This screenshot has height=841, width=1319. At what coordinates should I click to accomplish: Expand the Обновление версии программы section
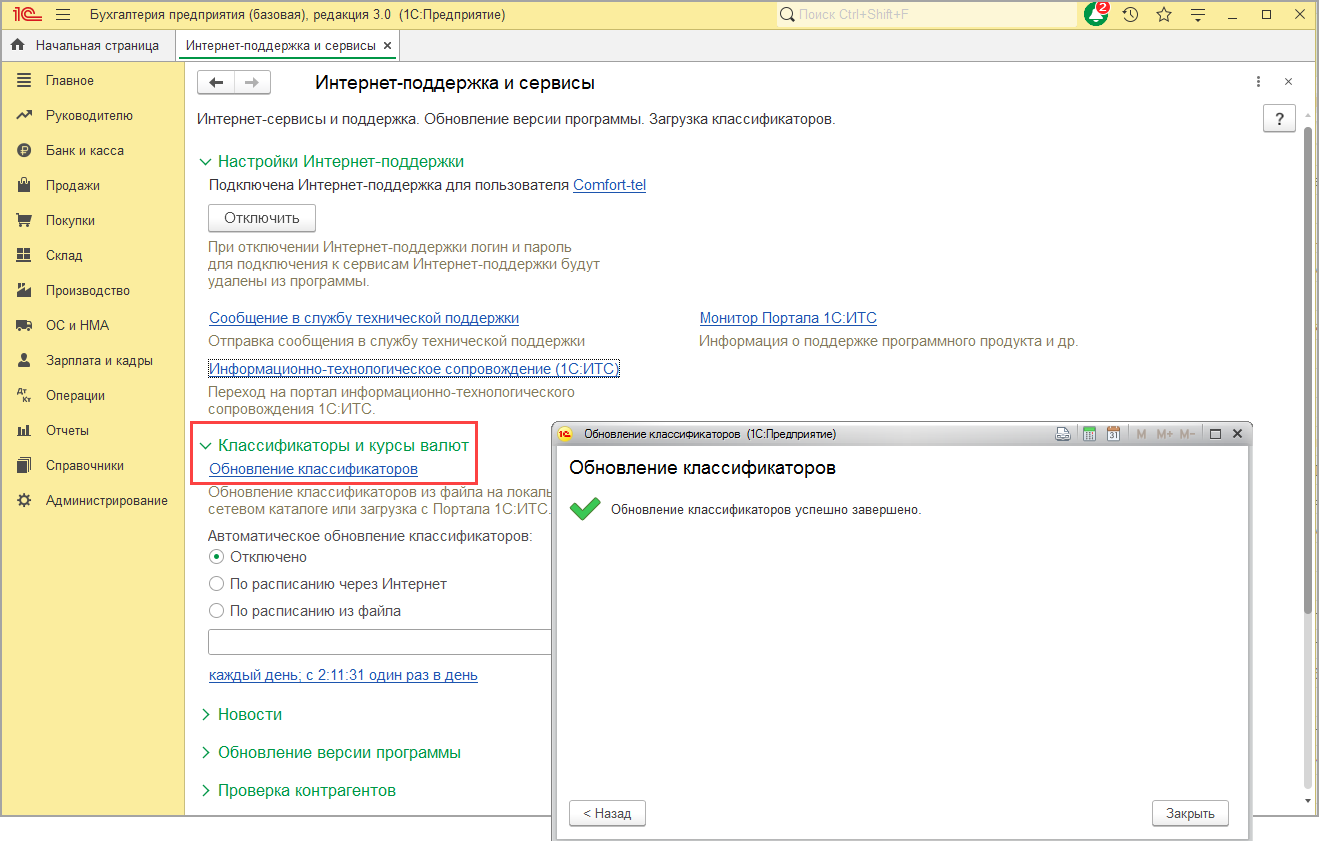[x=206, y=753]
